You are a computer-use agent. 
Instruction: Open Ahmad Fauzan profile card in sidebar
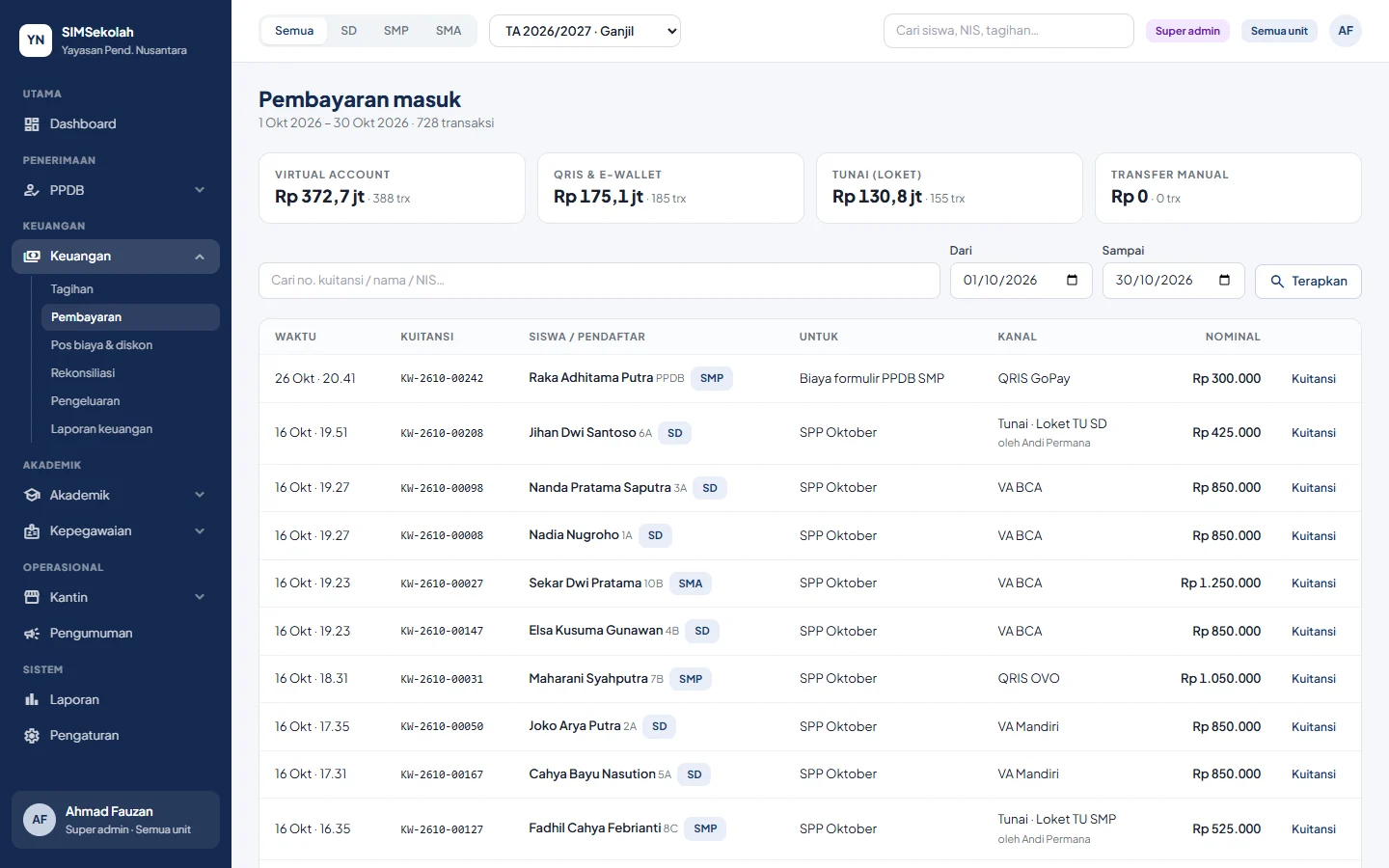[x=116, y=820]
